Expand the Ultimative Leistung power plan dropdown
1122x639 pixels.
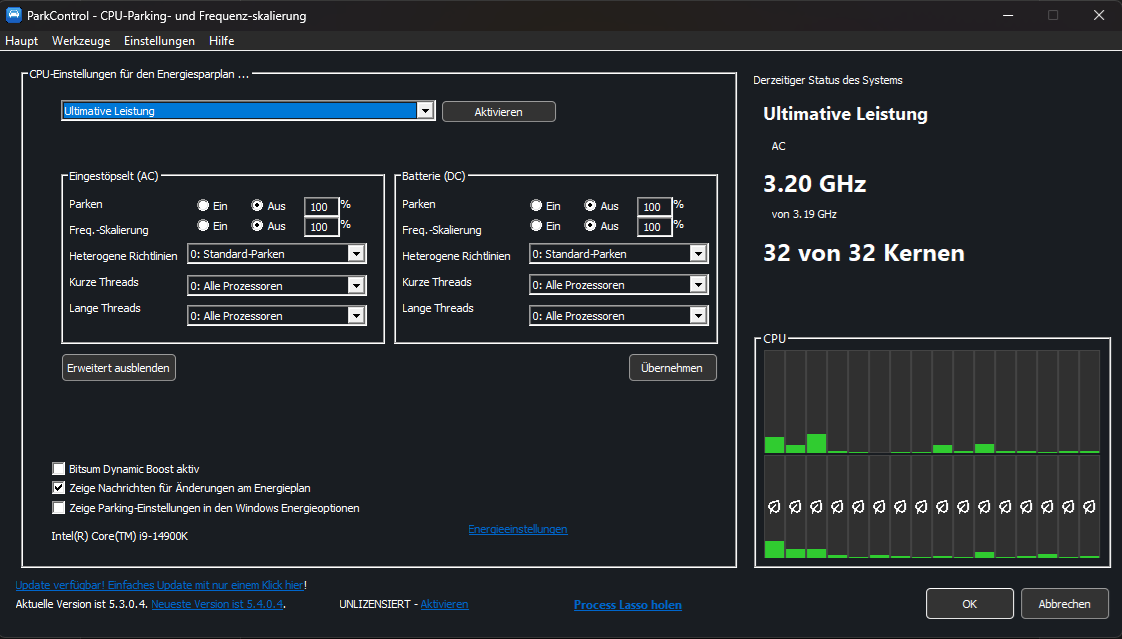(x=425, y=111)
